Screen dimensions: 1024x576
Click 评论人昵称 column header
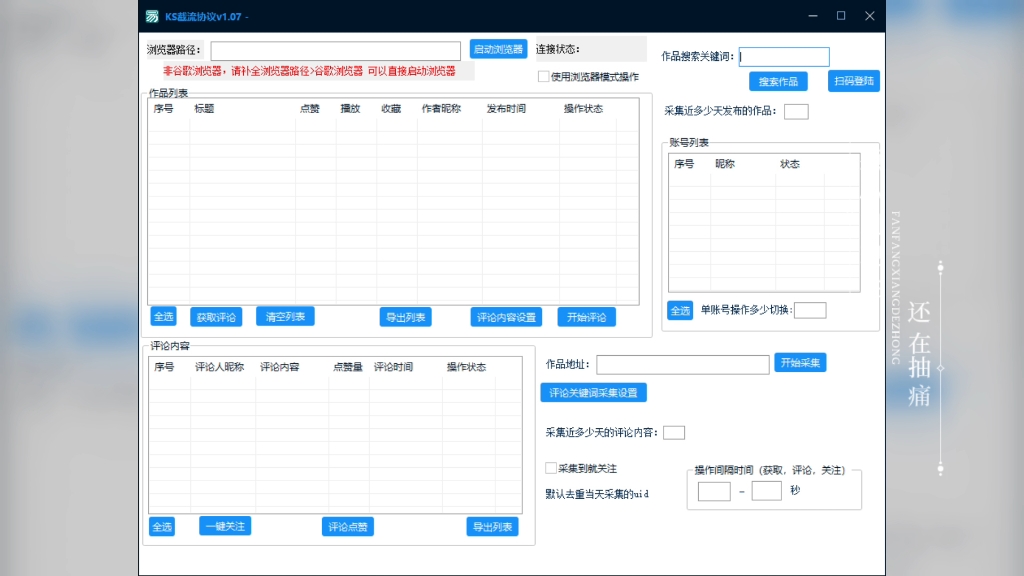pyautogui.click(x=219, y=367)
